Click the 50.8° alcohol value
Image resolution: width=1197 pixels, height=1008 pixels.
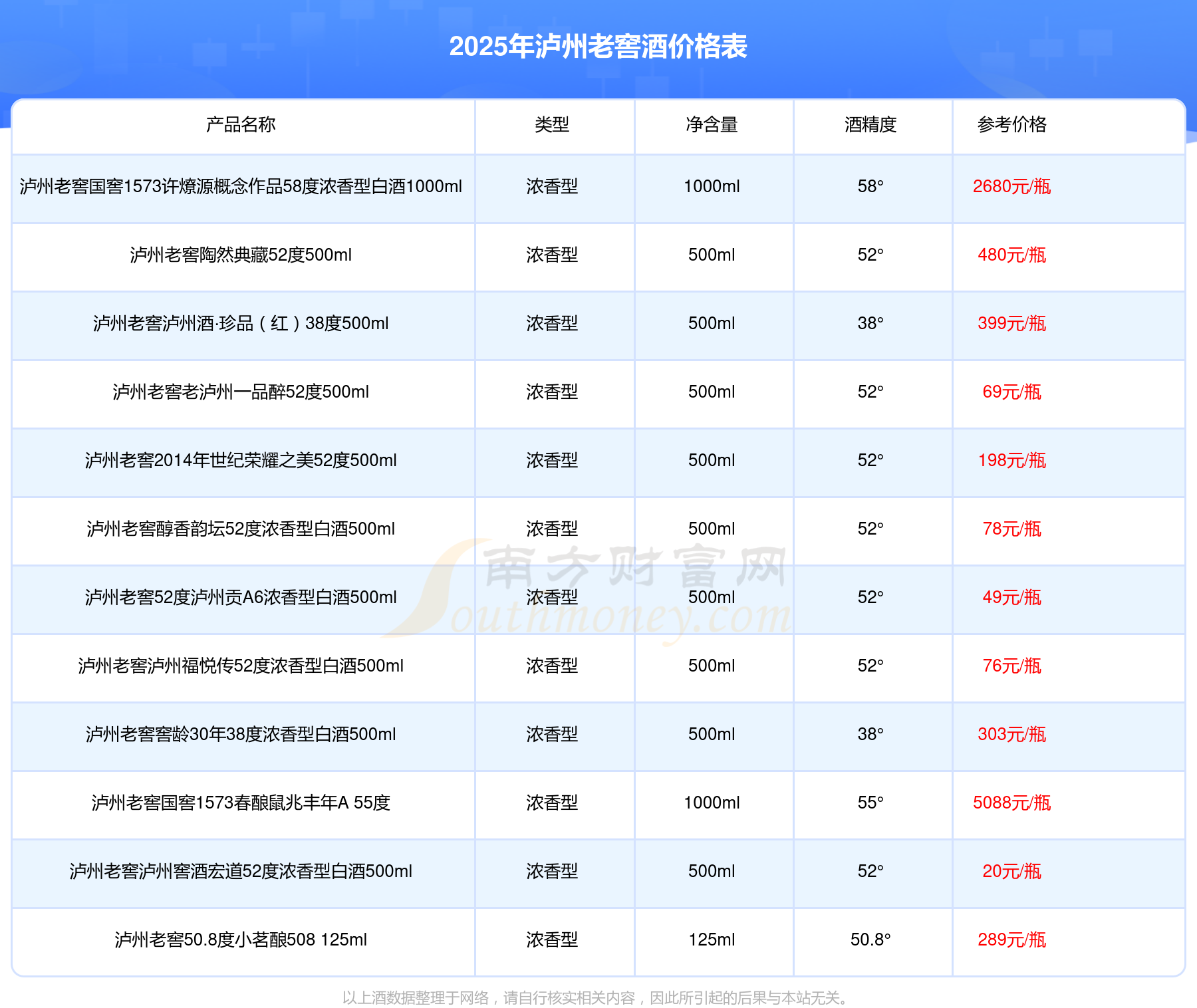point(870,940)
